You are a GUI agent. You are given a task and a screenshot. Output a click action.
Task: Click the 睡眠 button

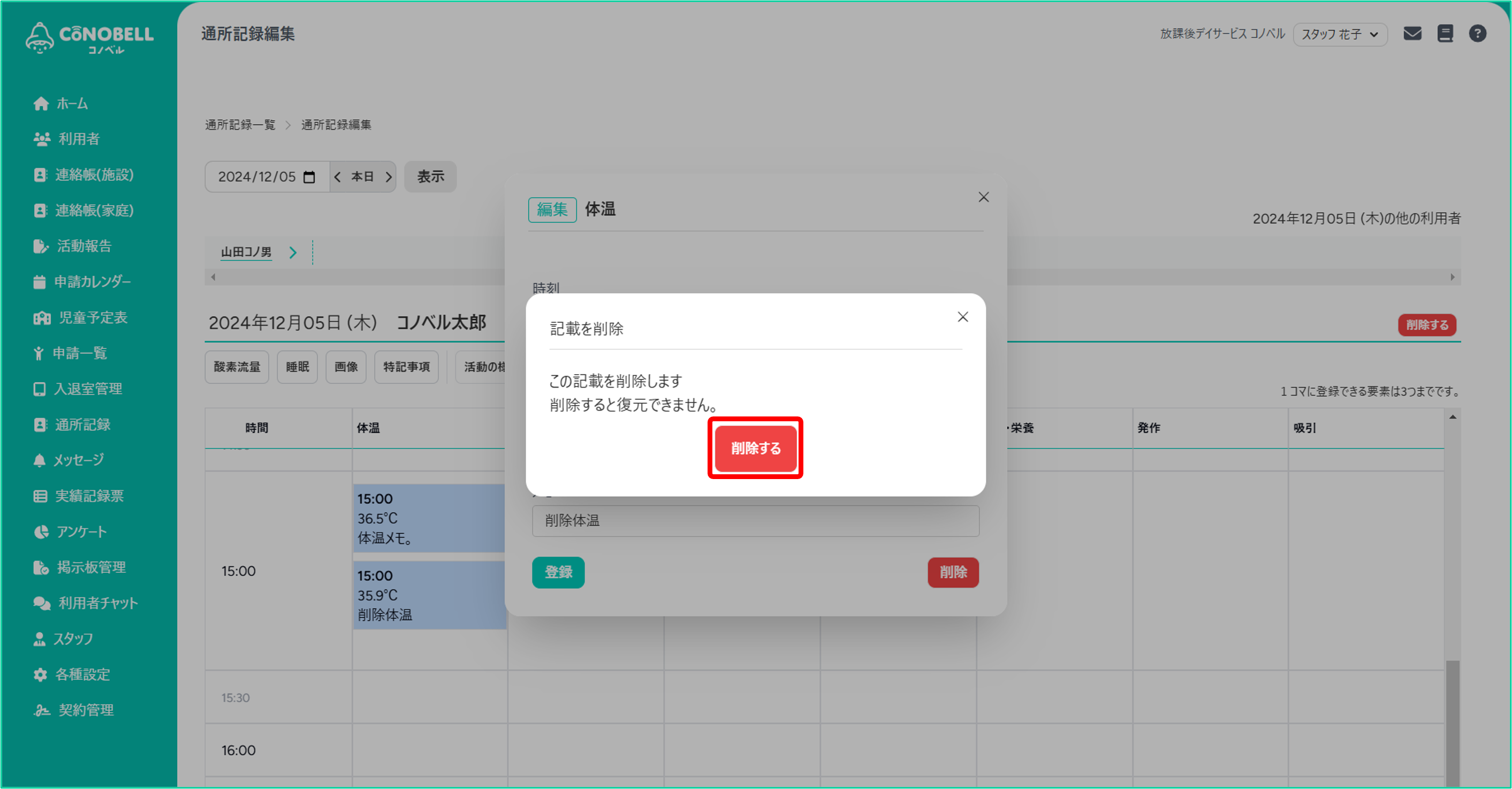point(298,367)
